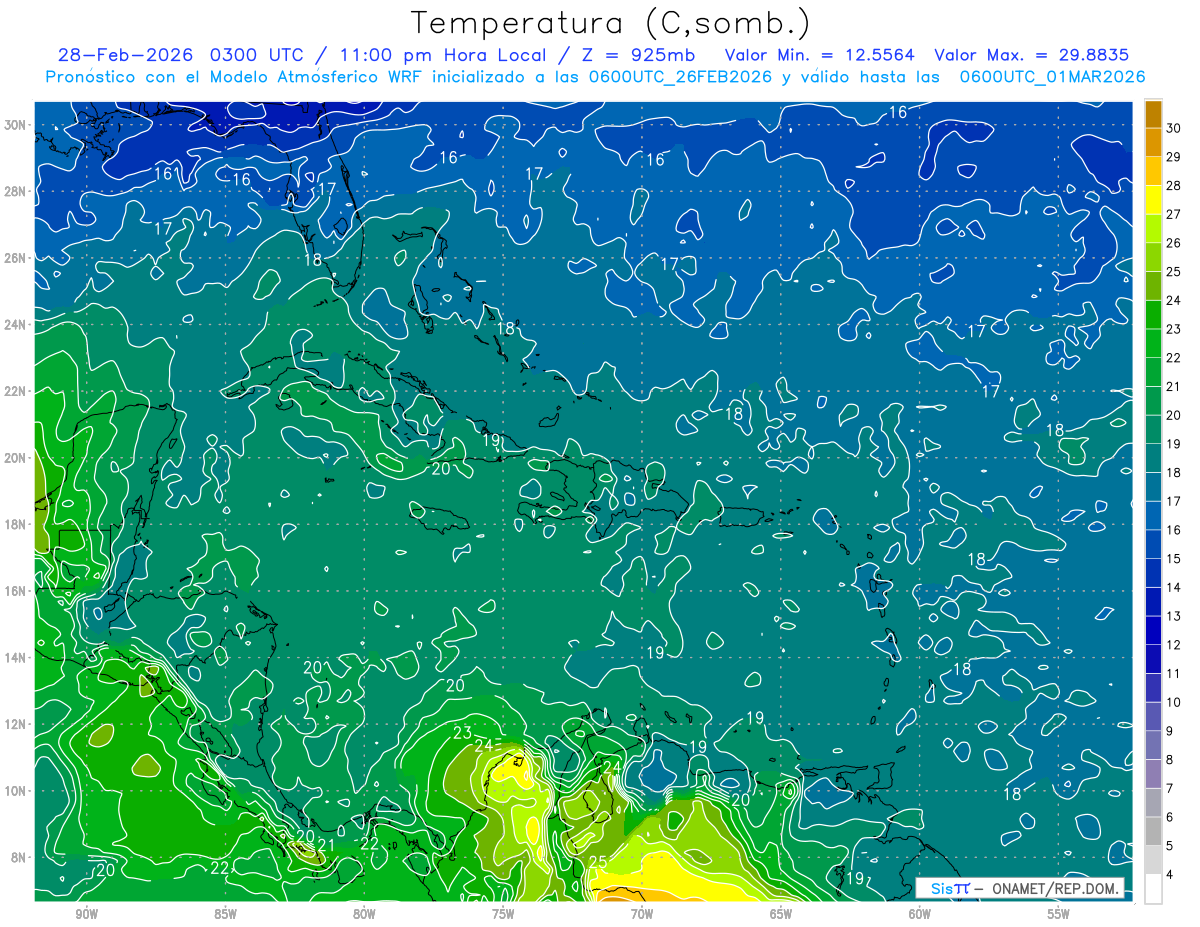Click the 85W longitude axis label

[x=225, y=914]
